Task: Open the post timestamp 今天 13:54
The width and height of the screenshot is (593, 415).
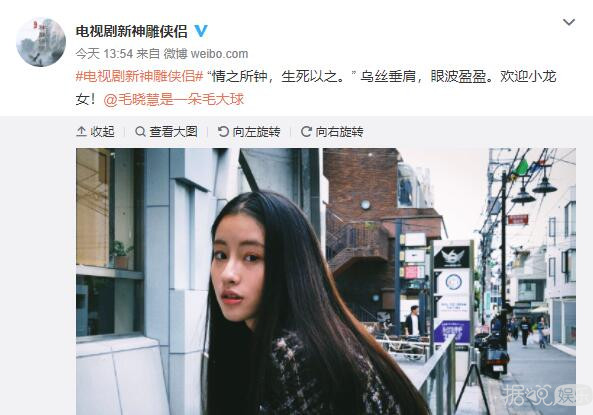Action: coord(104,54)
